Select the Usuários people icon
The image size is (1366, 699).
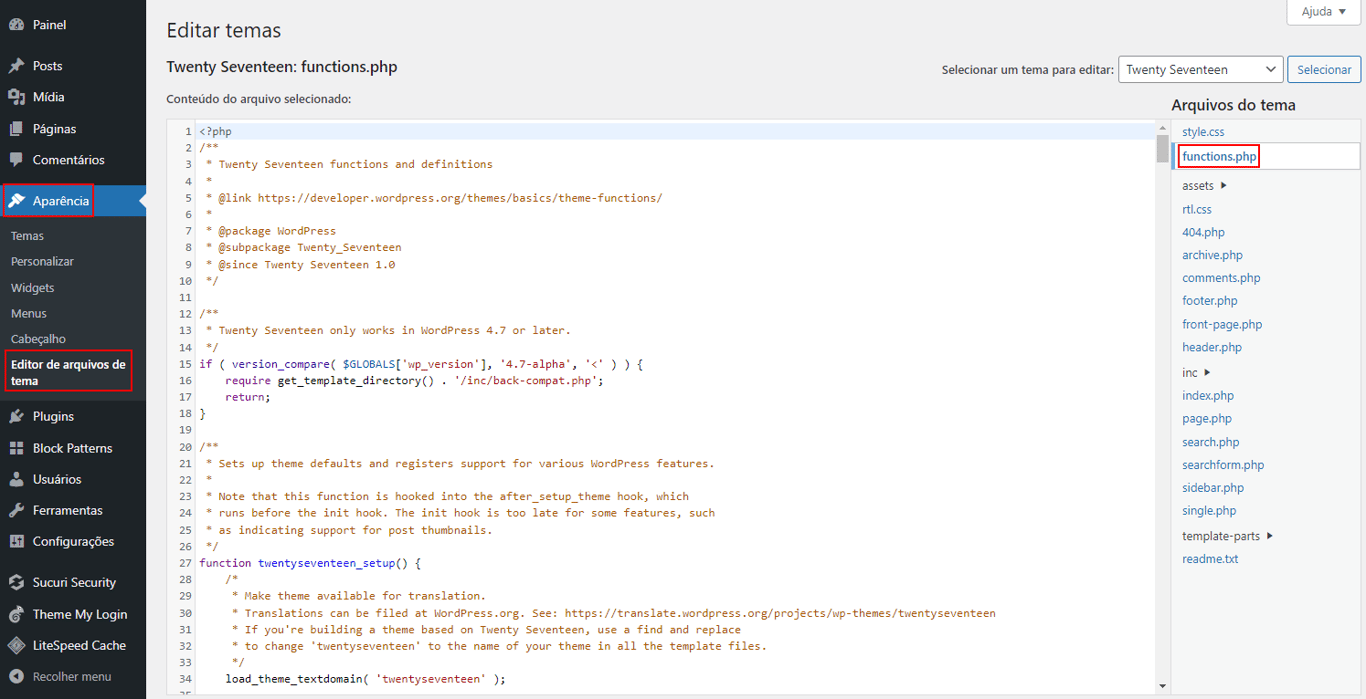(x=17, y=479)
